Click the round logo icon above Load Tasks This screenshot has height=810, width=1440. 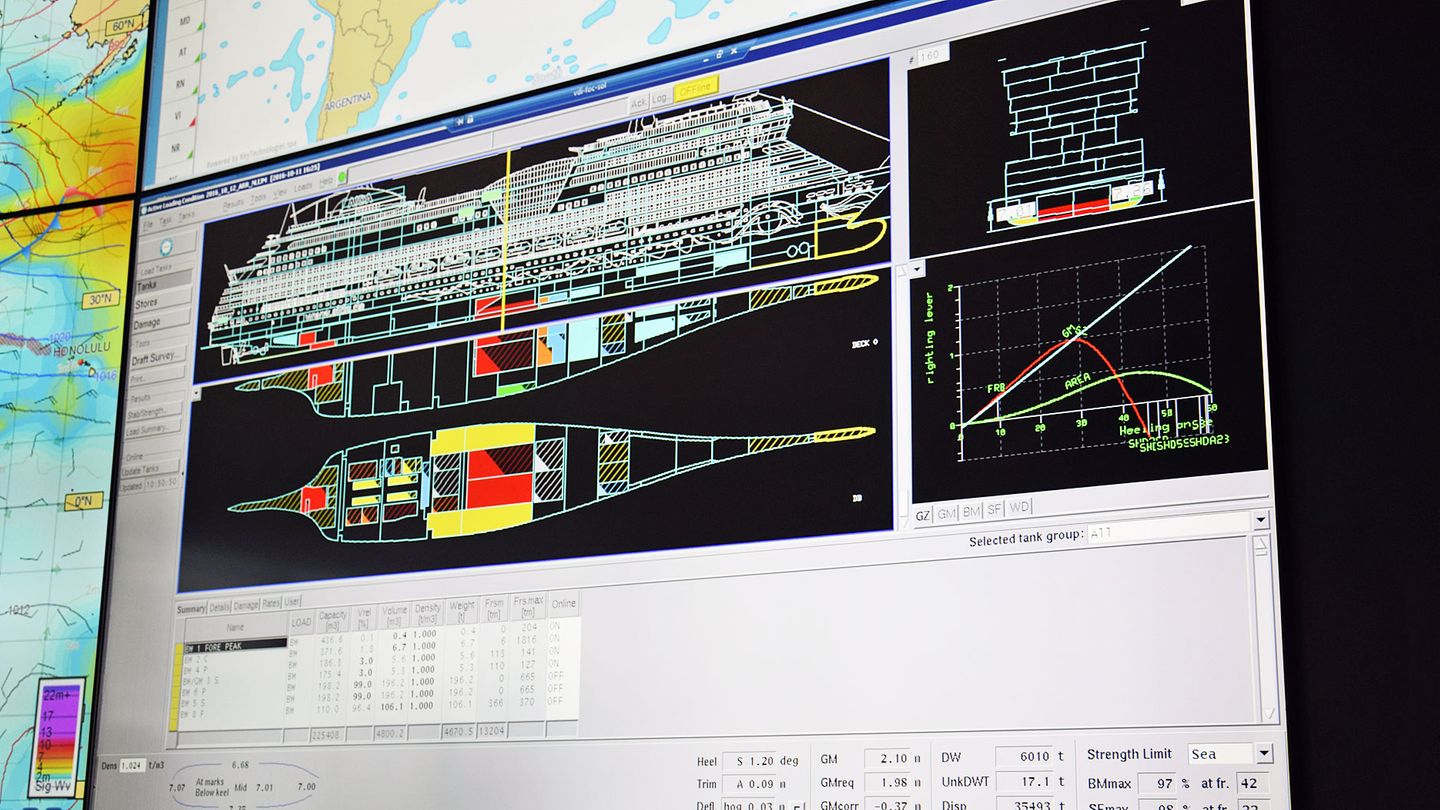[x=165, y=246]
